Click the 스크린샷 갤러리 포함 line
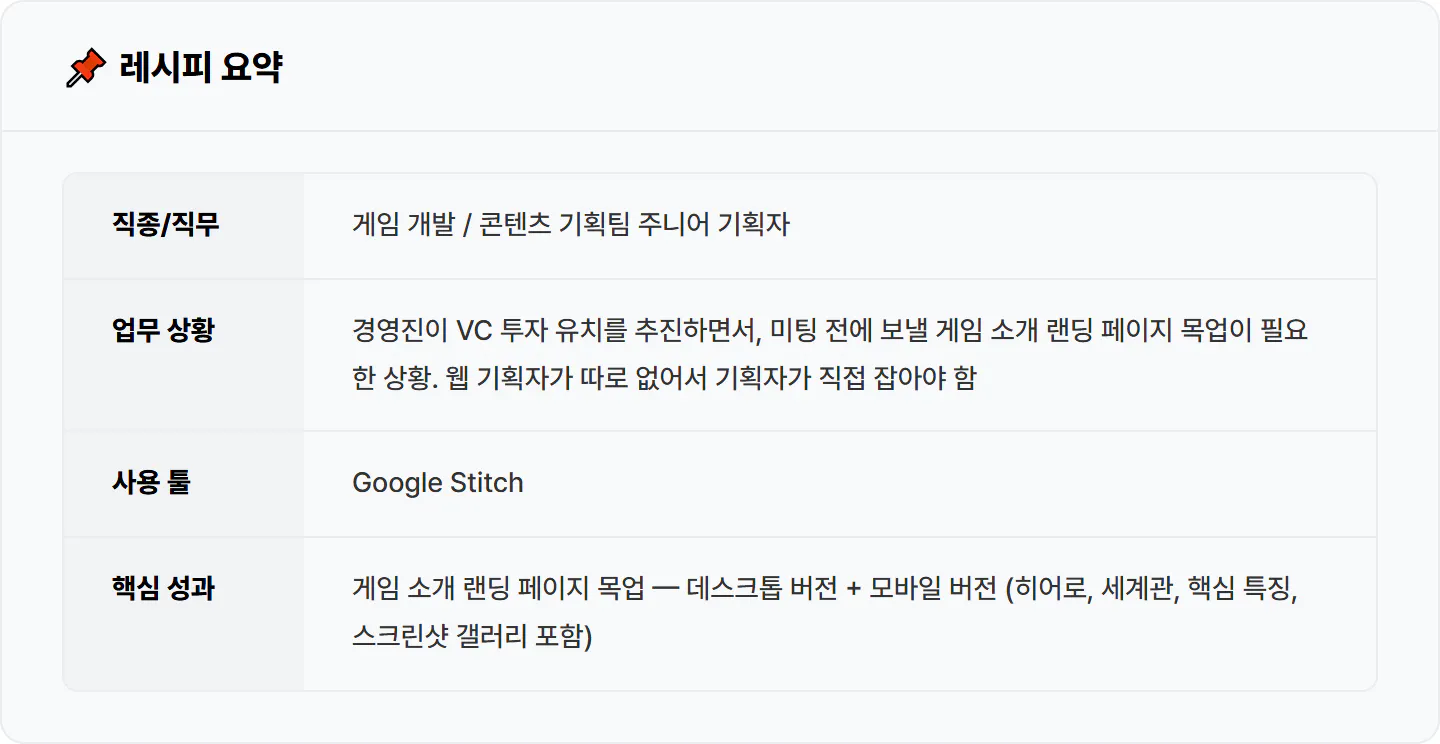 click(x=472, y=637)
